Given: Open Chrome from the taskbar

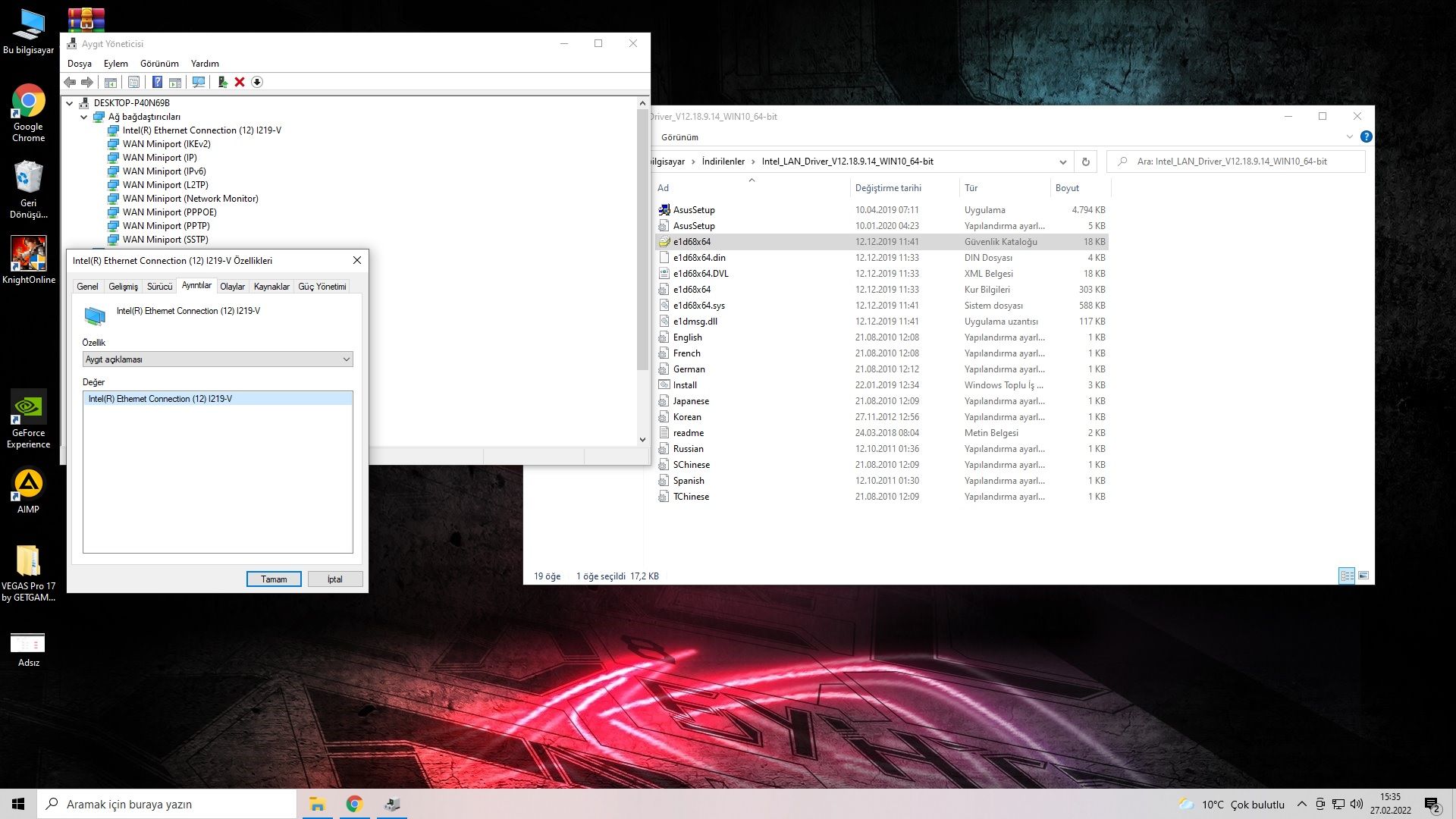Looking at the screenshot, I should click(354, 804).
